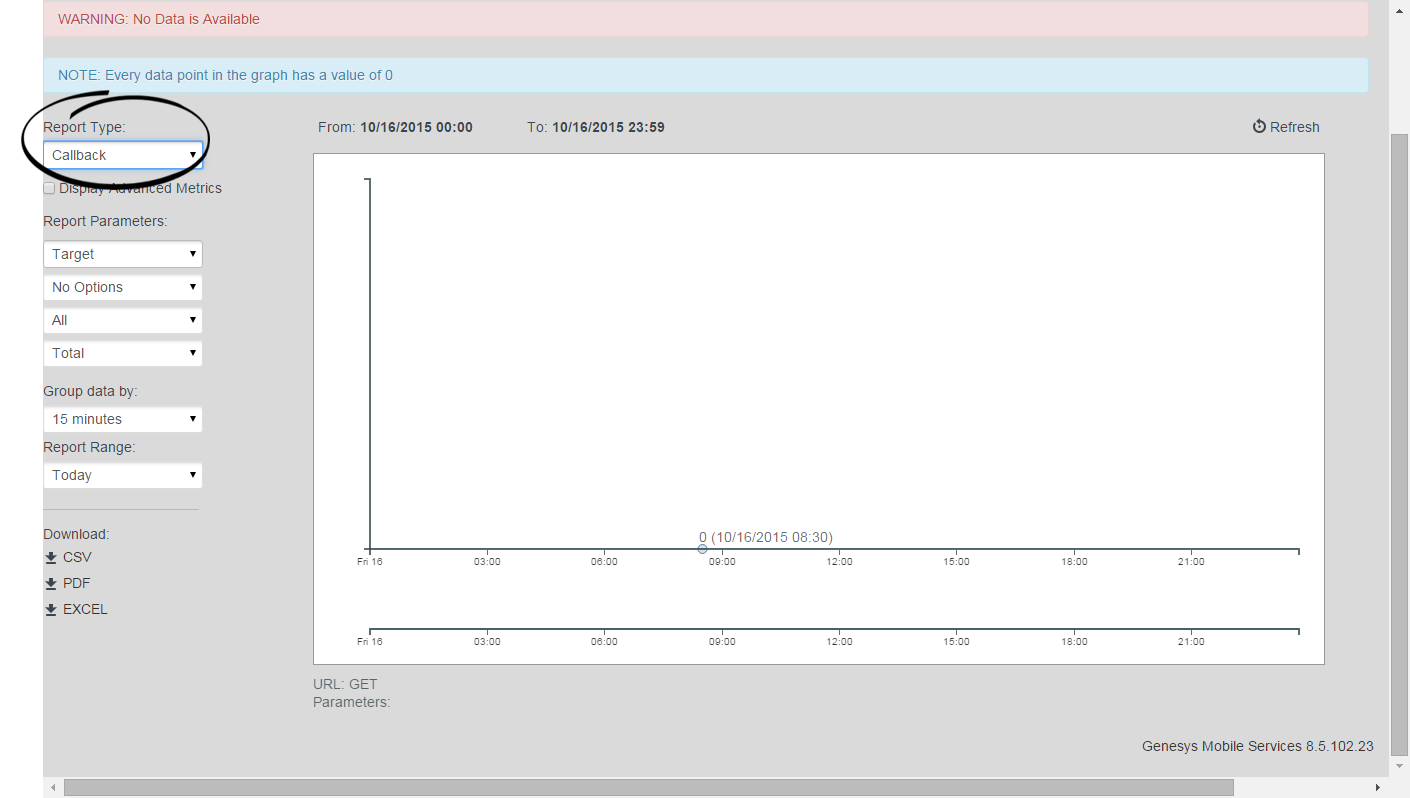The image size is (1410, 798).
Task: Click the Refresh link text
Action: (1294, 127)
